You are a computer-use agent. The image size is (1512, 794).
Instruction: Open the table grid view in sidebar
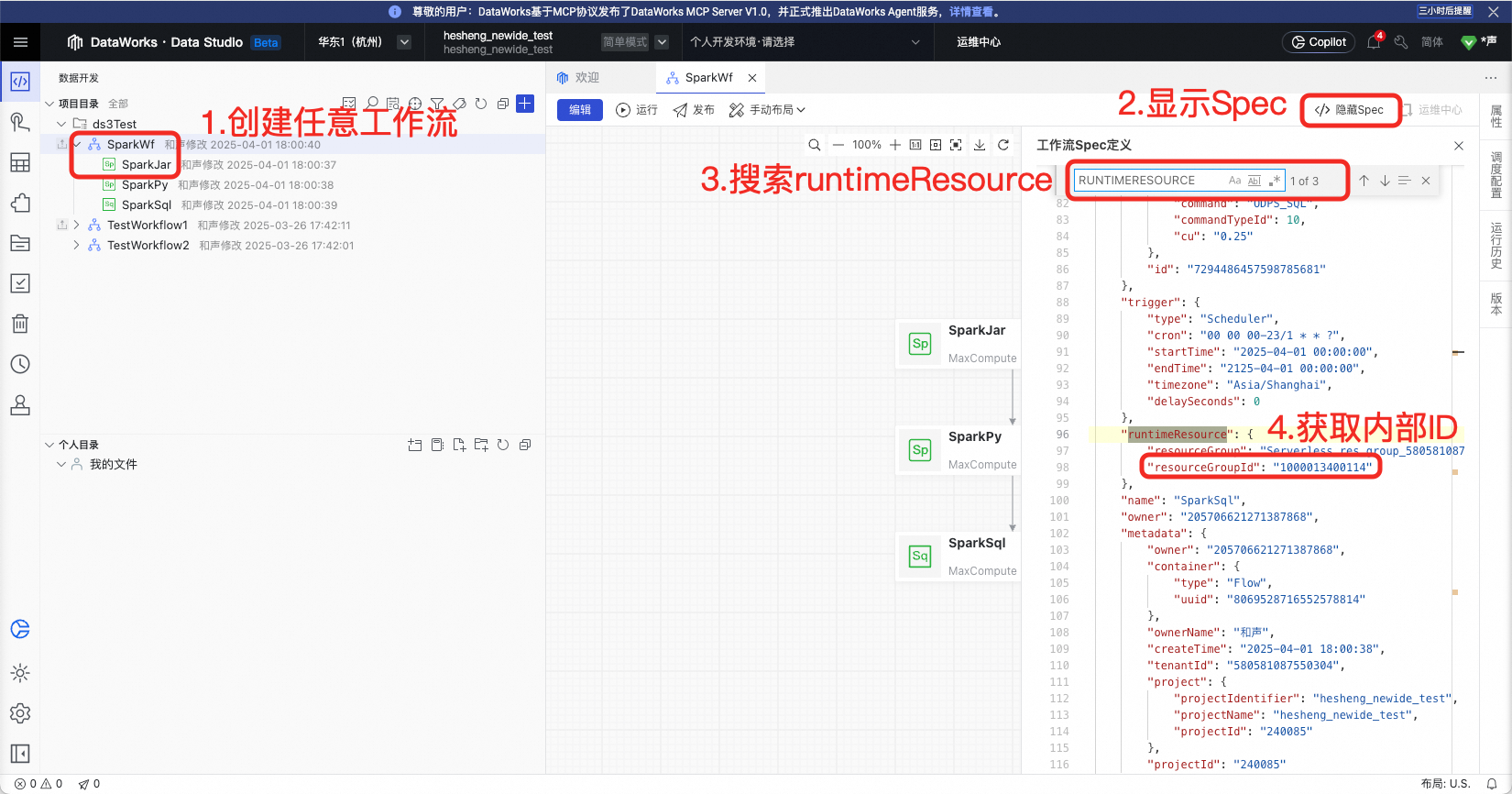click(20, 162)
